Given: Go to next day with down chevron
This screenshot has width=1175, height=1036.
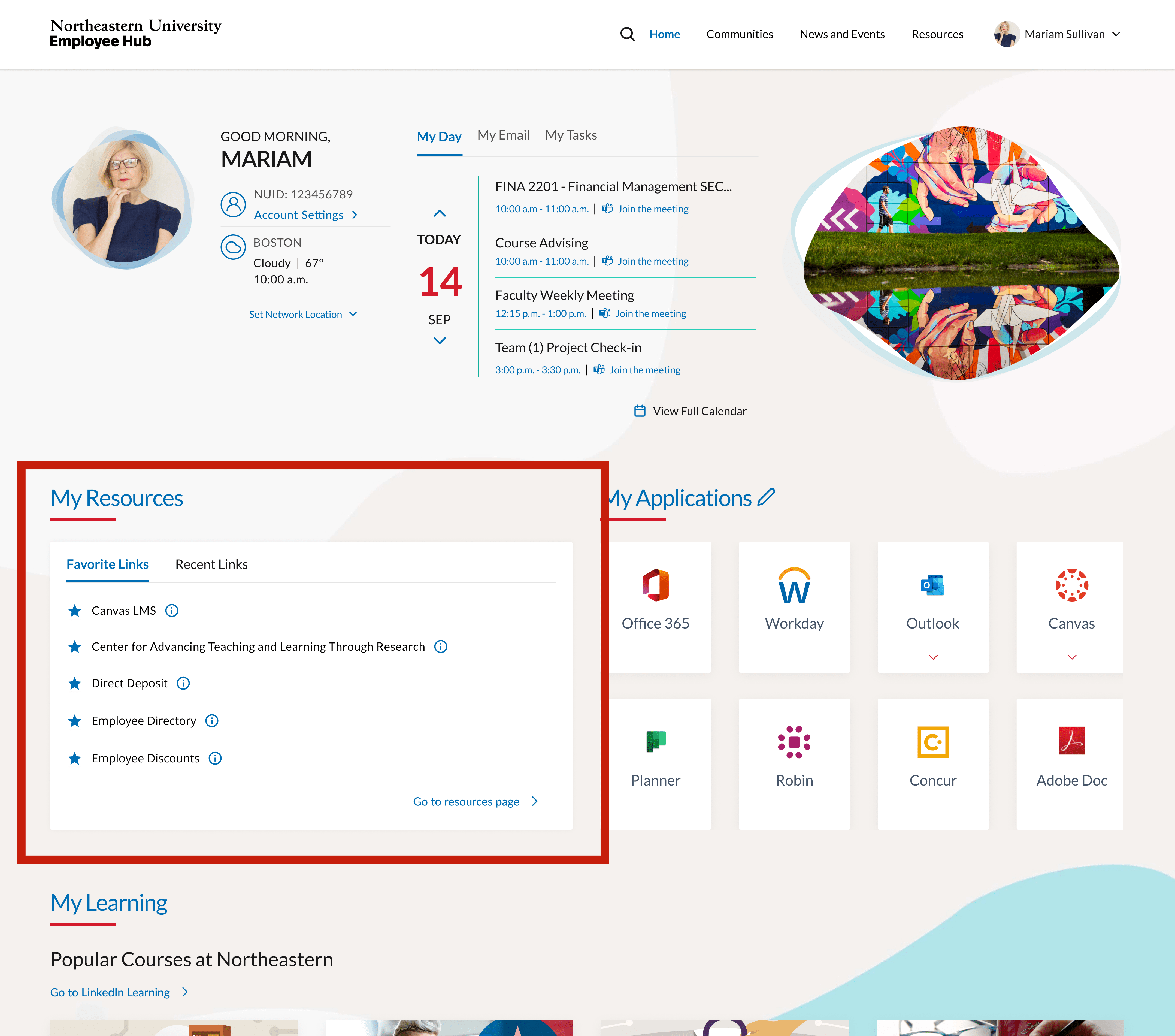Looking at the screenshot, I should point(439,341).
